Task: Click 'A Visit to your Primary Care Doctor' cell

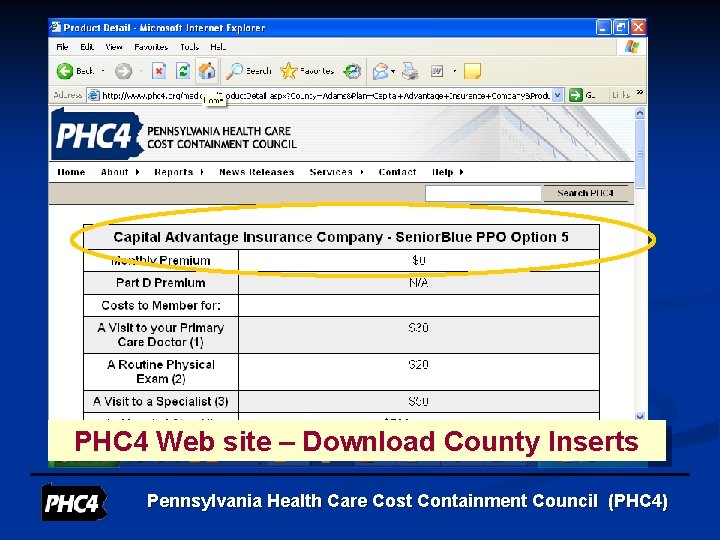Action: click(161, 335)
